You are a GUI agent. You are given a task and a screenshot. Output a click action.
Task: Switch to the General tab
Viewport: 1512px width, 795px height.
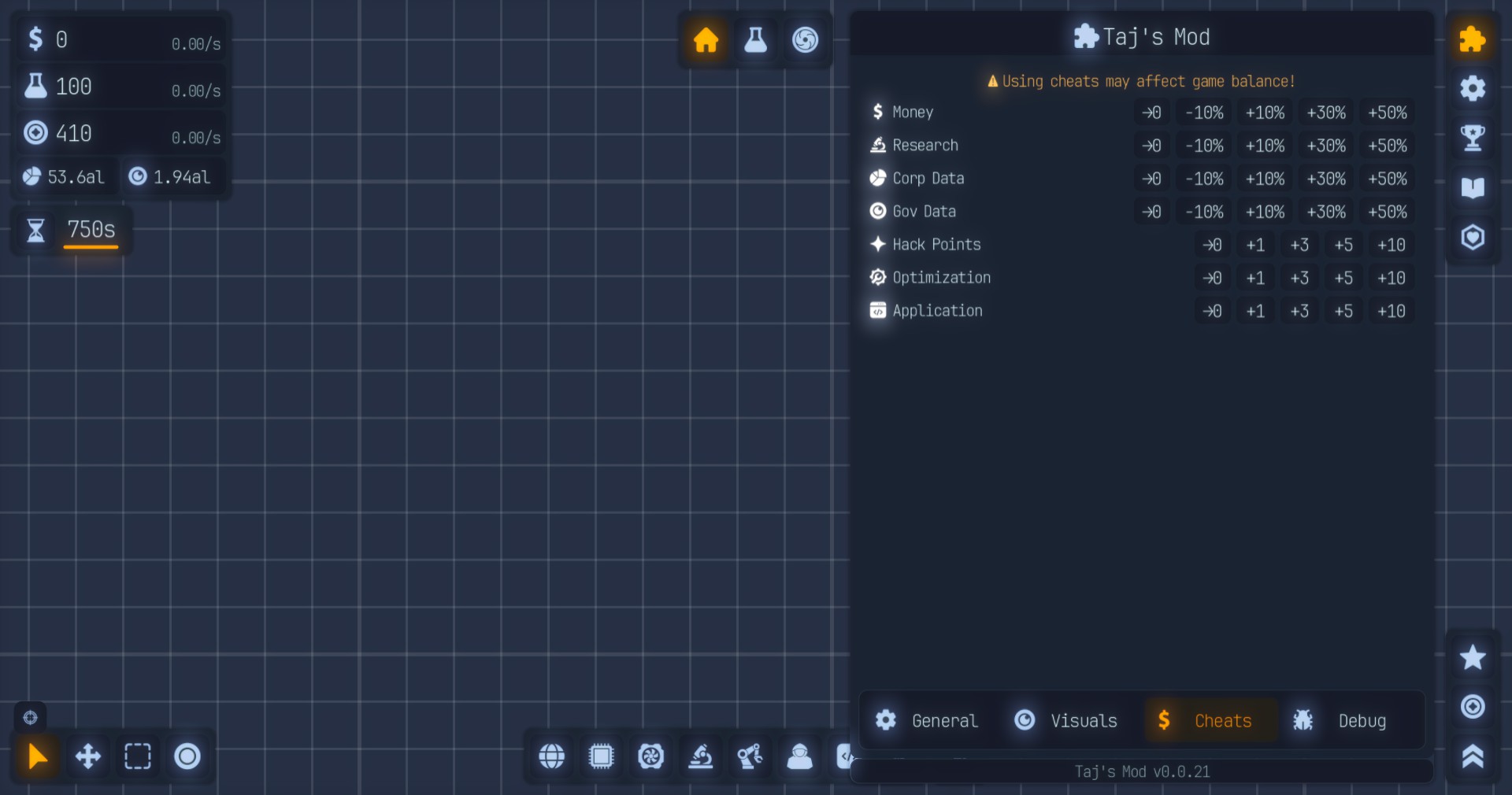(927, 720)
